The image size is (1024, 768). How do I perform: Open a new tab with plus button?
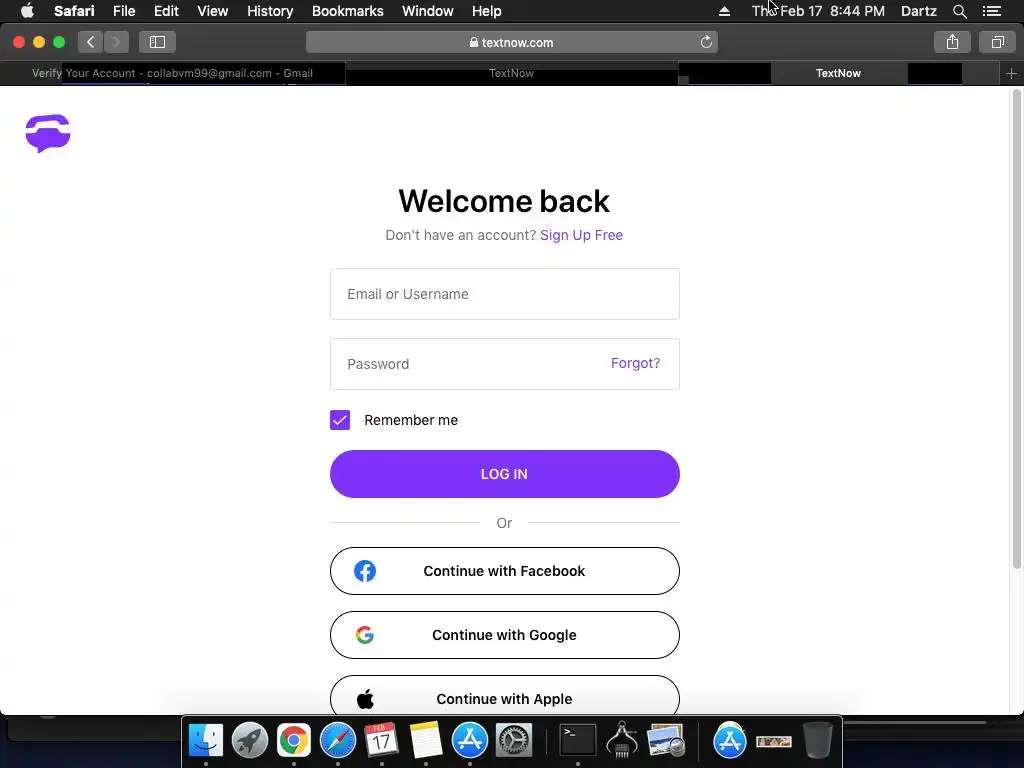[1011, 74]
